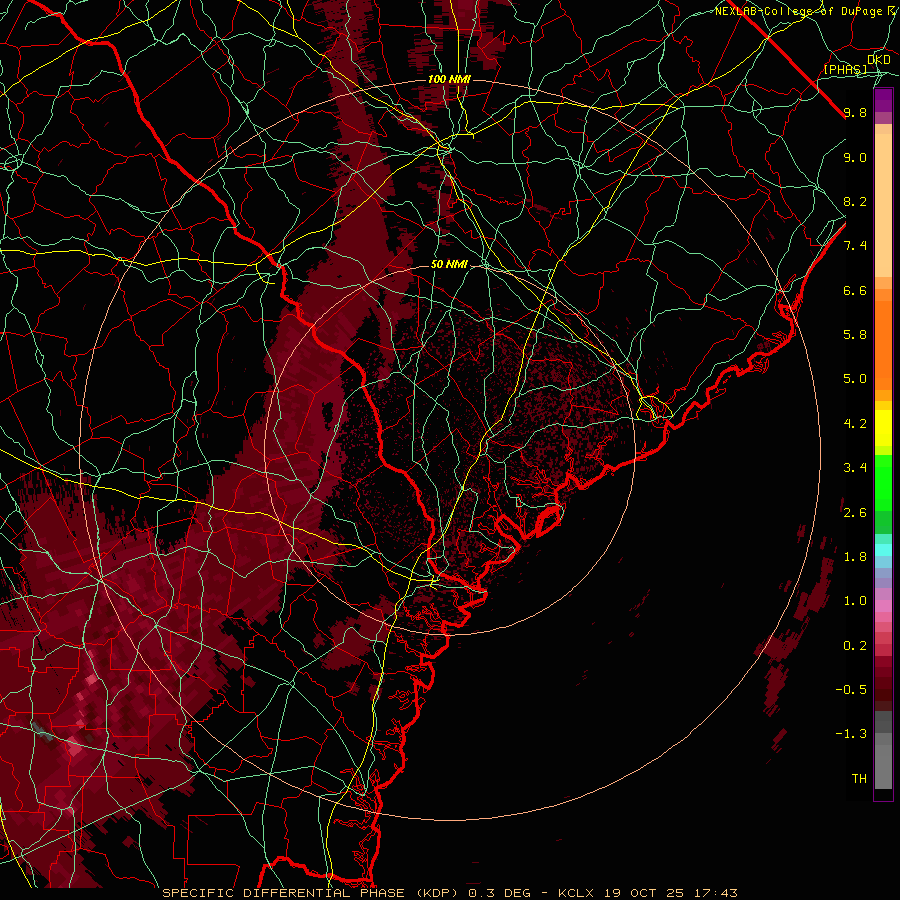Pick the yellow band in the color legend
This screenshot has width=900, height=900.
coord(883,428)
